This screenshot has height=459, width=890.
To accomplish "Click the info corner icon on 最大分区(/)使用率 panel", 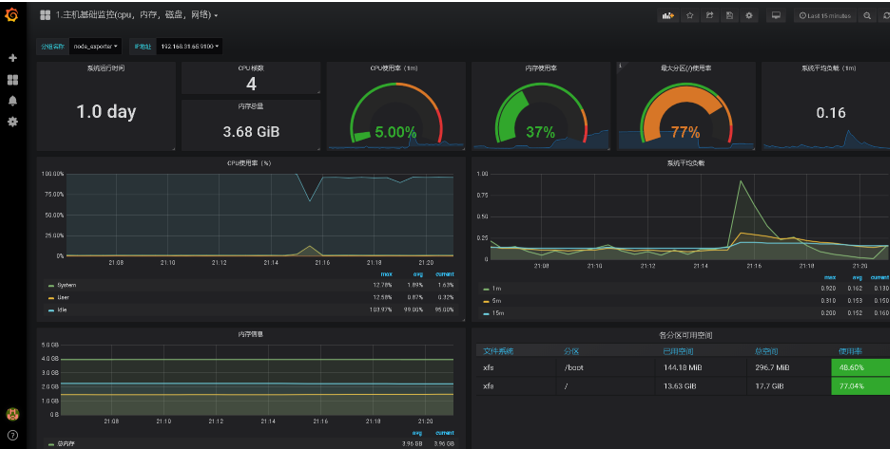I will click(620, 66).
